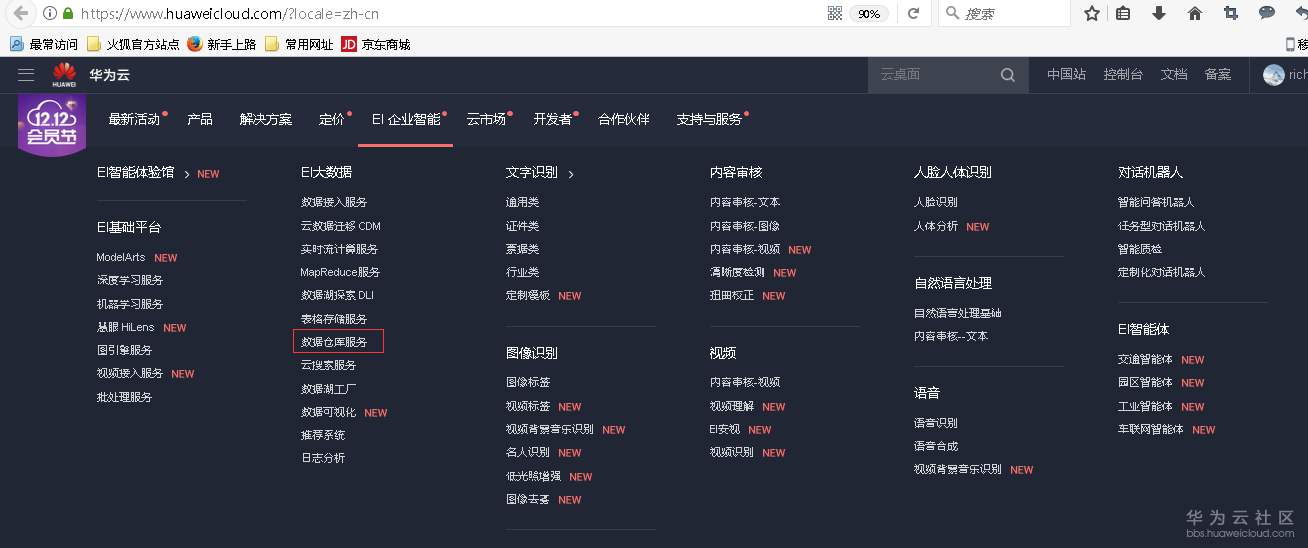Click the 90% zoom level indicator
Viewport: 1308px width, 548px height.
(x=869, y=14)
